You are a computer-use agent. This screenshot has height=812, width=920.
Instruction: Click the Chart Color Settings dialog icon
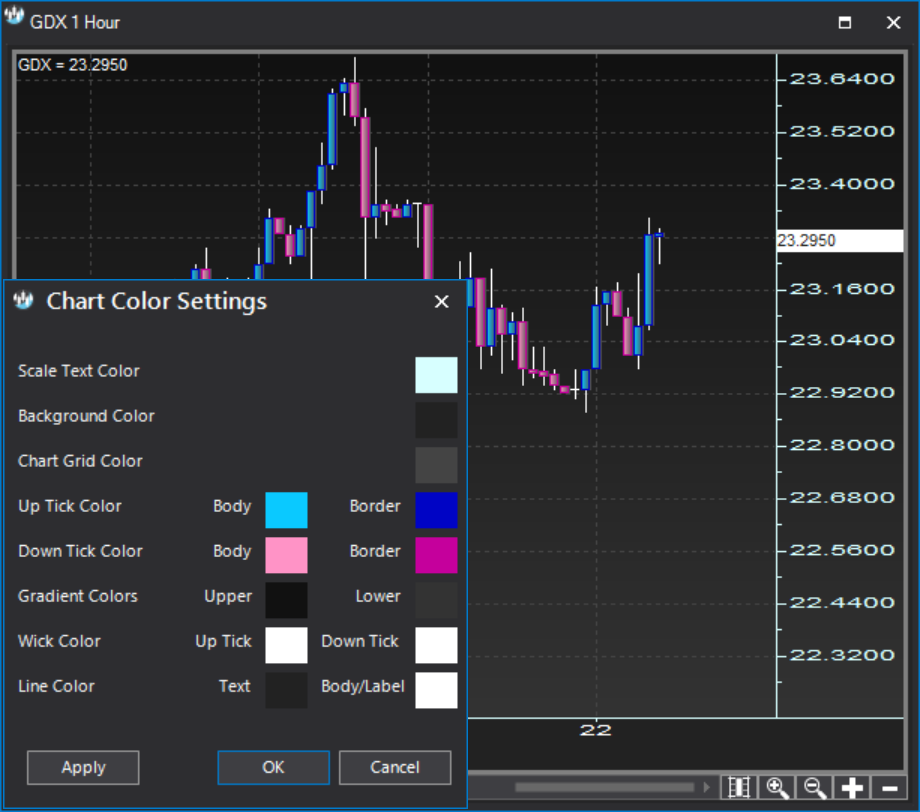[x=23, y=300]
